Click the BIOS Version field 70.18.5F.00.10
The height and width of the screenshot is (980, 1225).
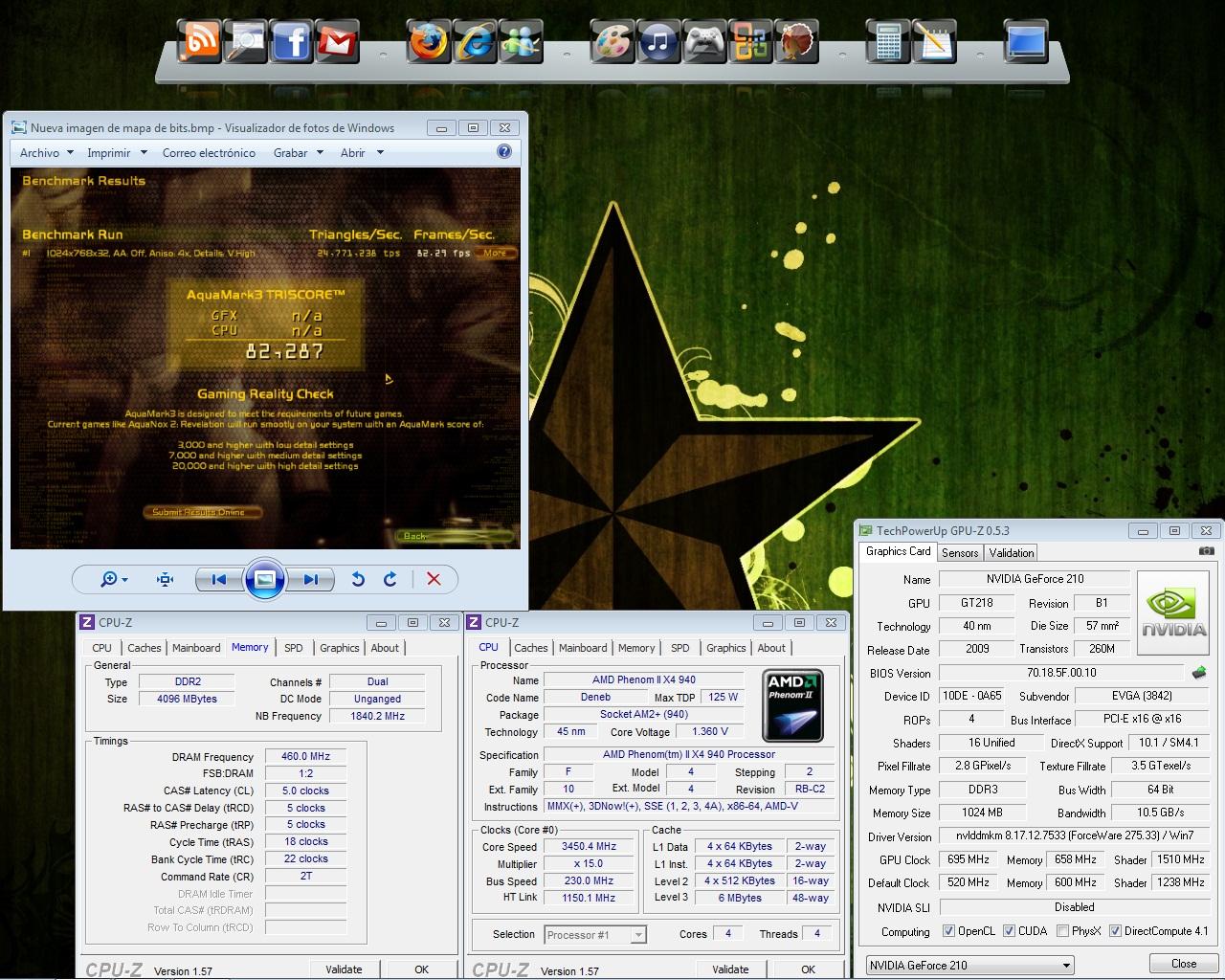click(1061, 673)
